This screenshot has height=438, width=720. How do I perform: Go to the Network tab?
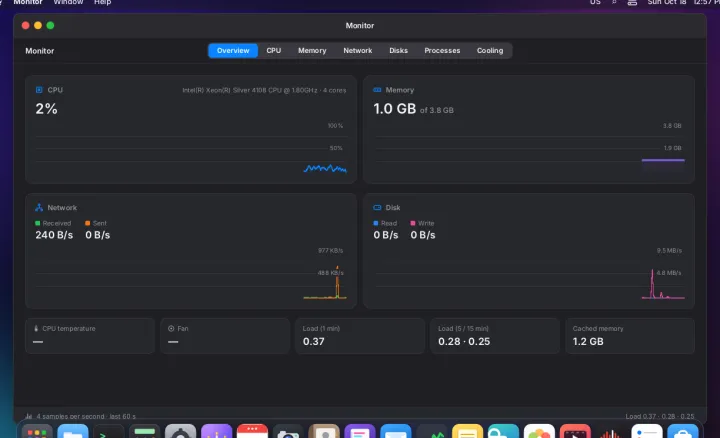(358, 51)
